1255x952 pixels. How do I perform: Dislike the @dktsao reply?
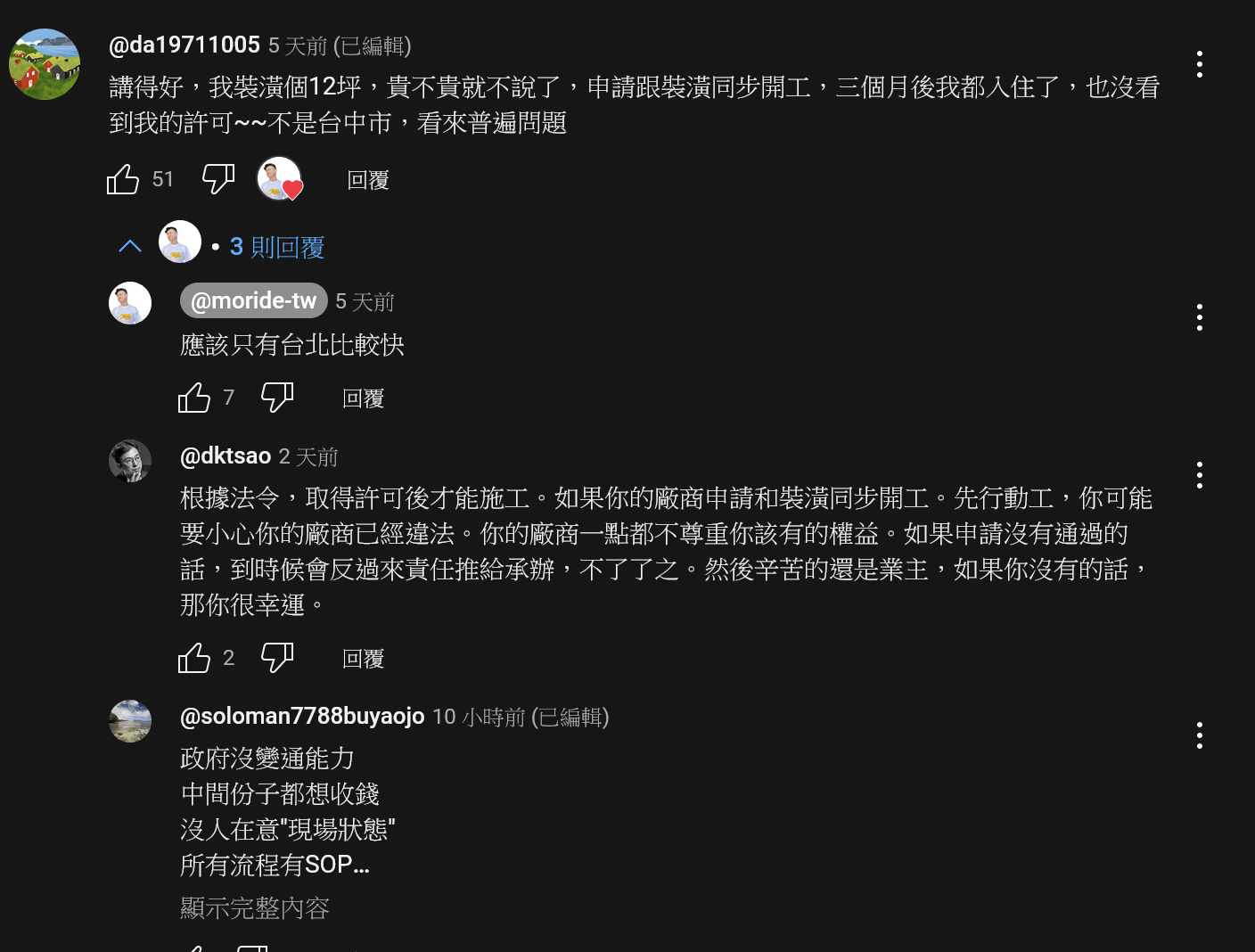tap(277, 658)
